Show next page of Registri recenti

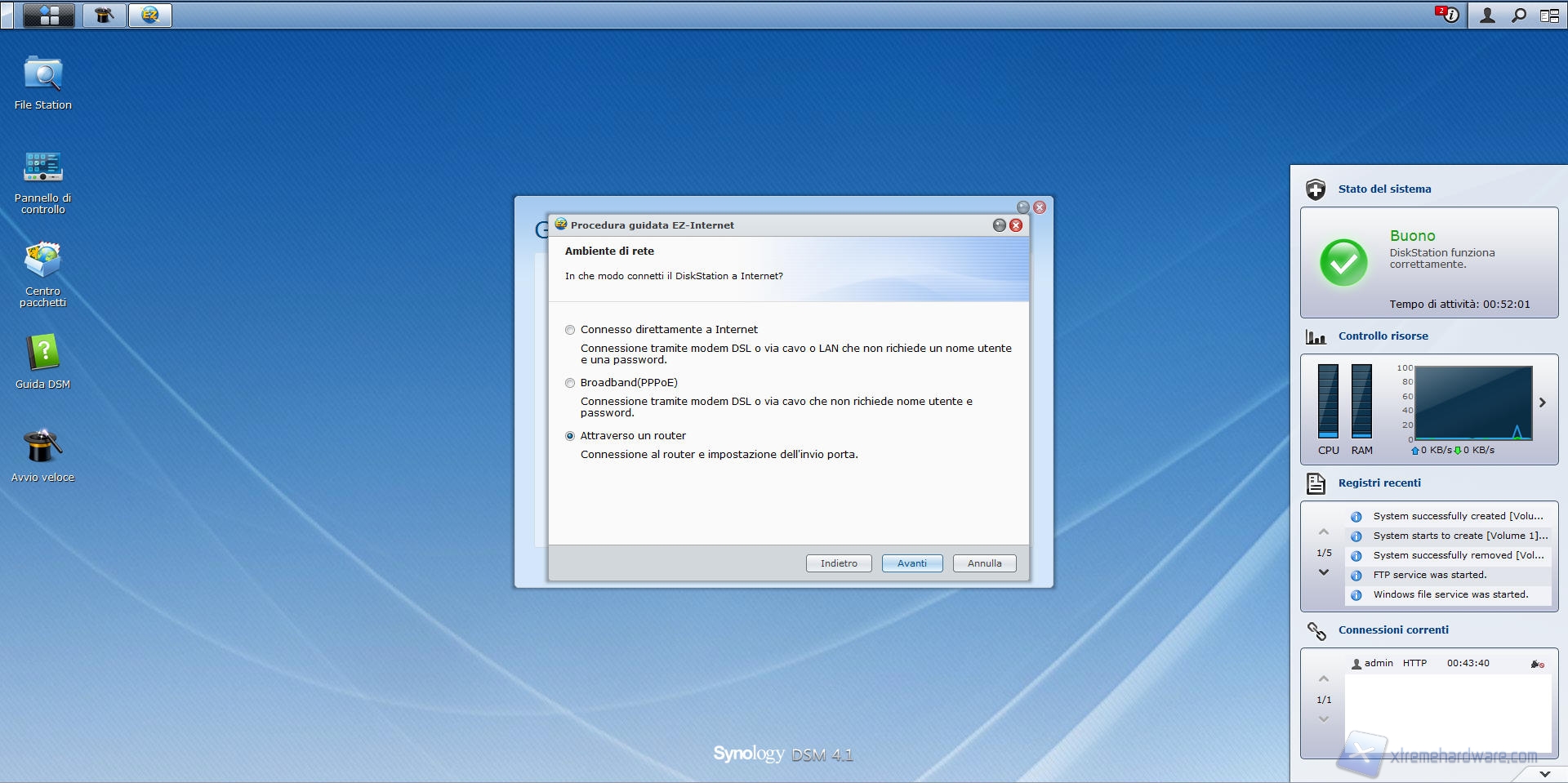coord(1323,572)
